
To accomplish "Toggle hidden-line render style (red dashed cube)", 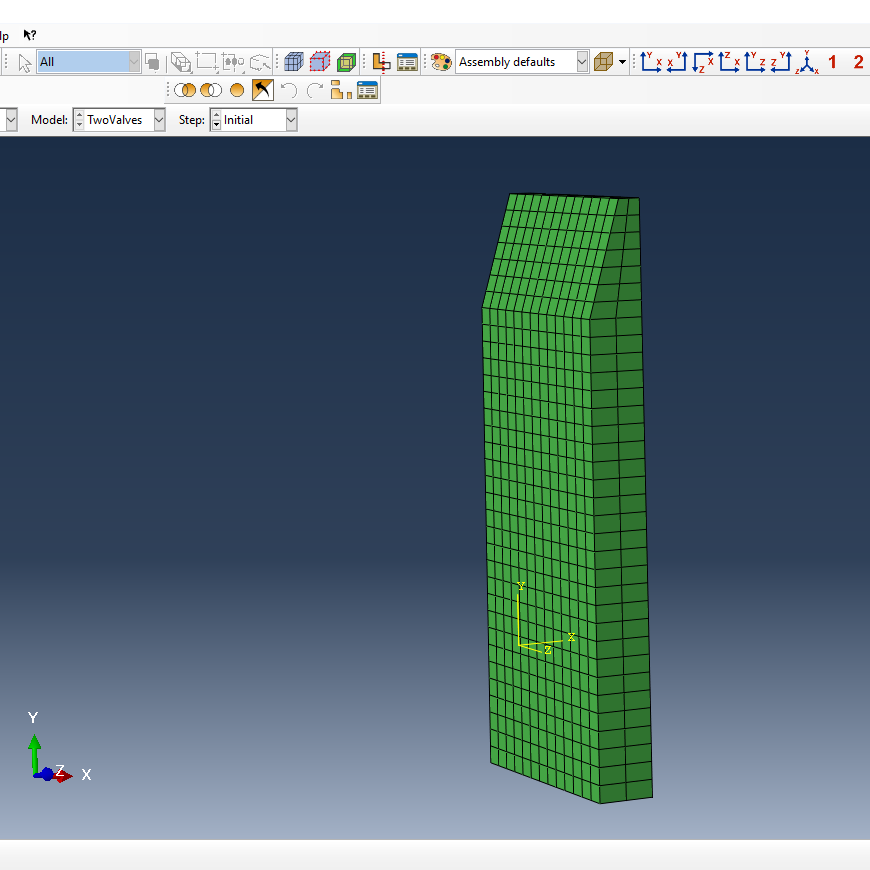I will 320,62.
